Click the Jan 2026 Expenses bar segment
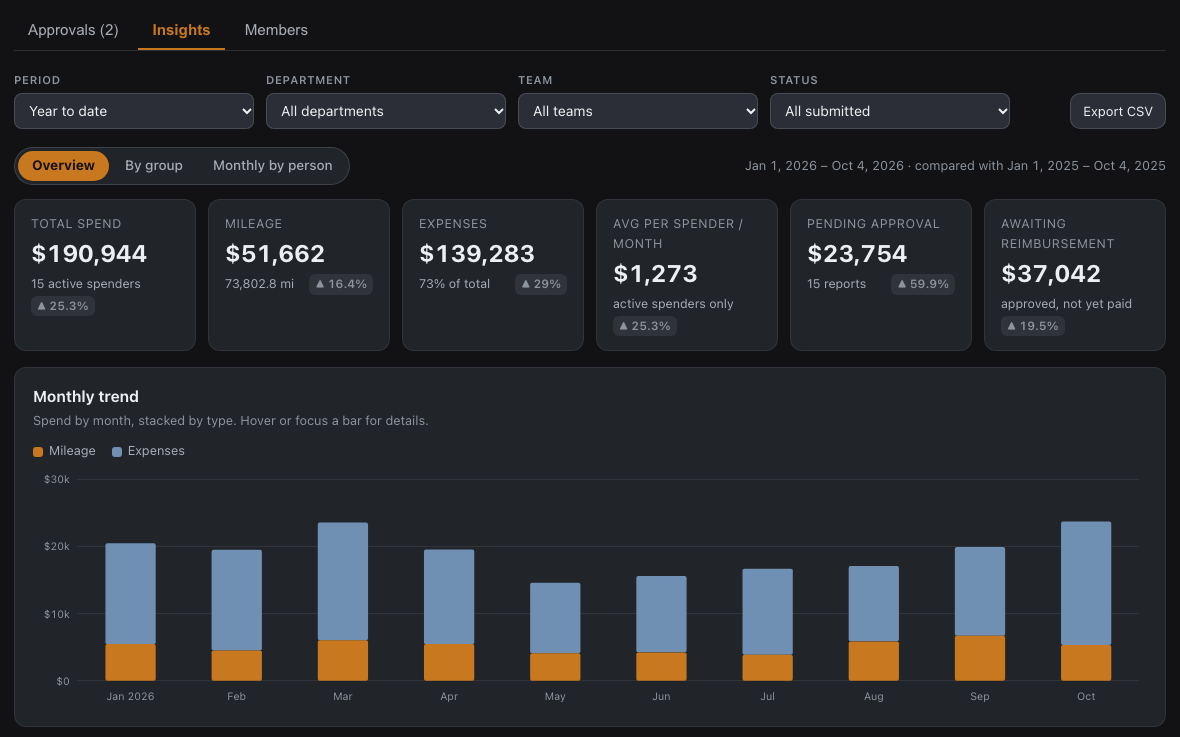The image size is (1180, 737). [130, 594]
